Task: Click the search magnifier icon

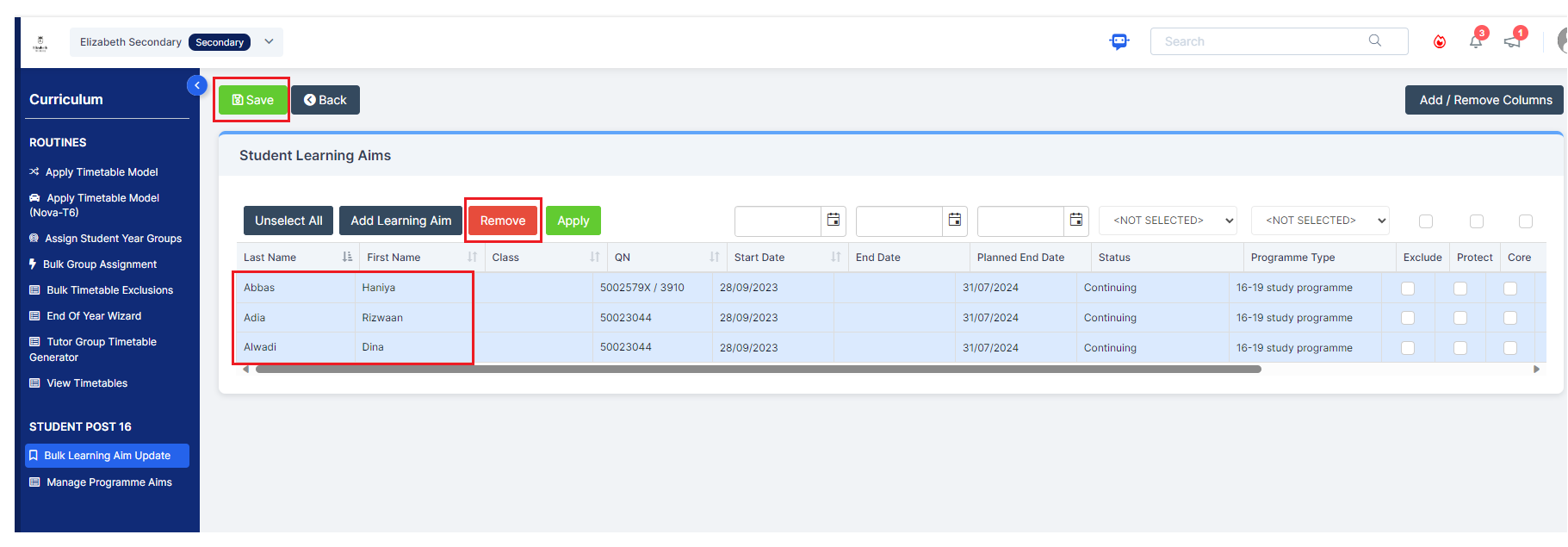Action: [1375, 40]
